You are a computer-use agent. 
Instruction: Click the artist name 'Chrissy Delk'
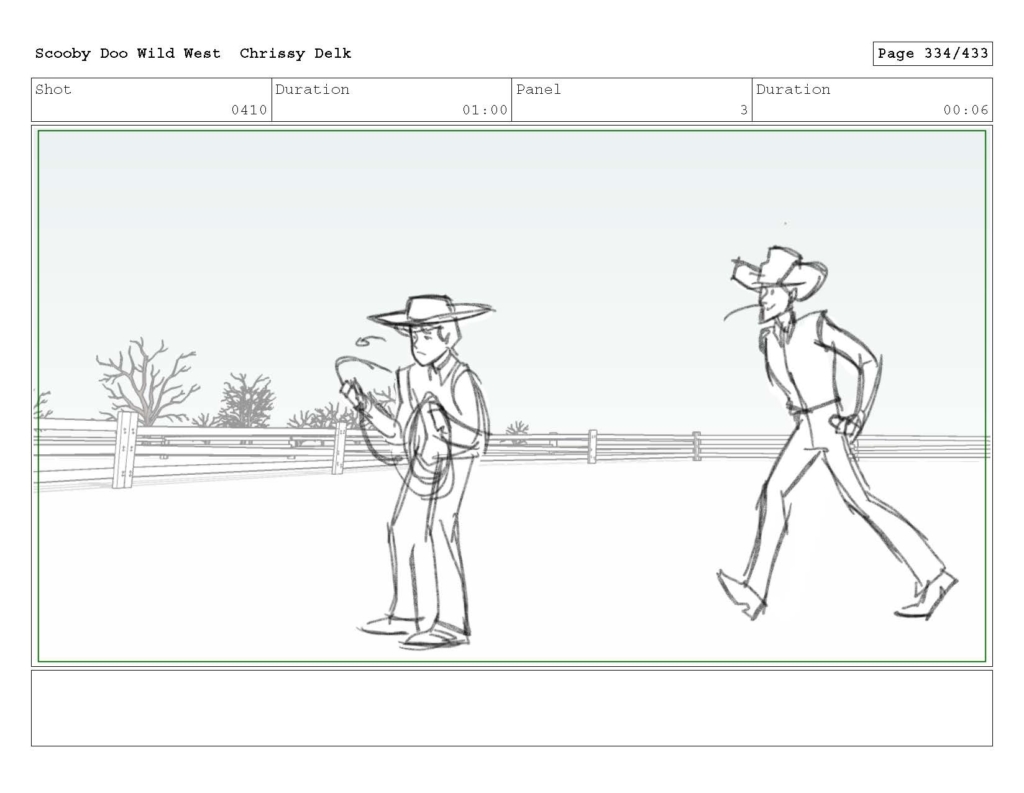coord(295,54)
